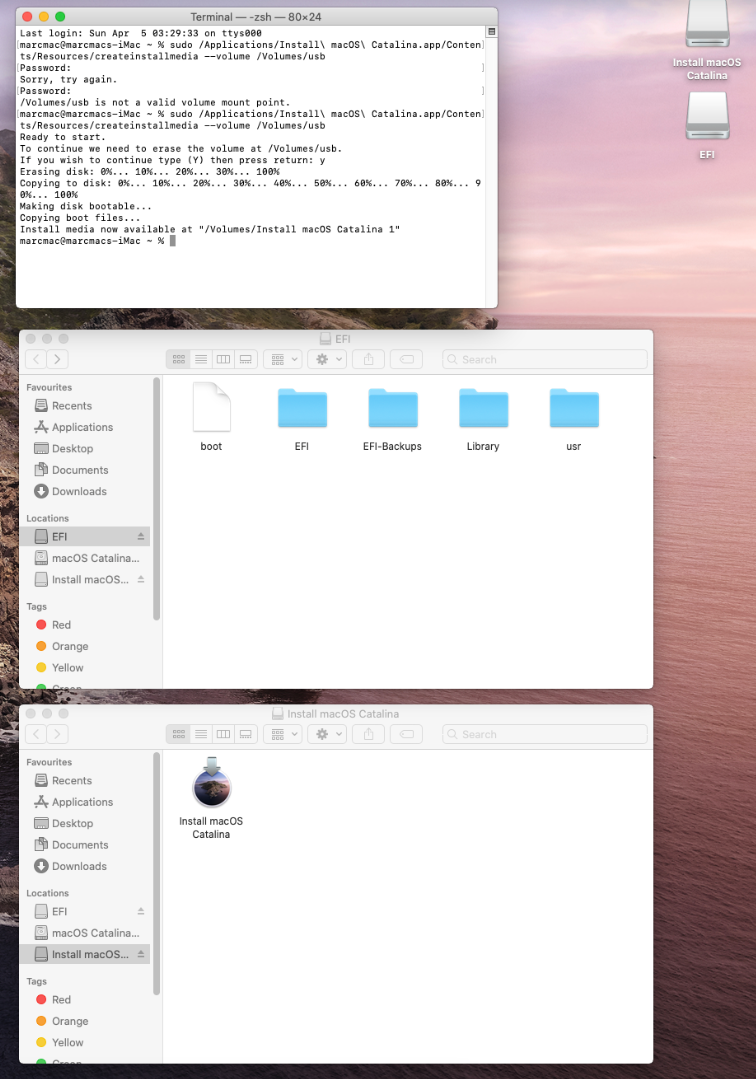This screenshot has height=1079, width=756.
Task: Open the Install macOS Catalina desktop drive icon
Action: [707, 26]
